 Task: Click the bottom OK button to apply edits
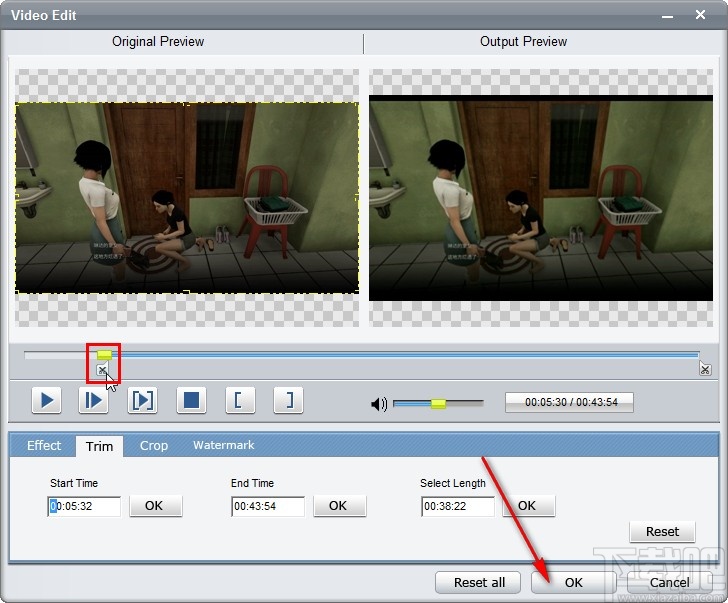tap(574, 583)
